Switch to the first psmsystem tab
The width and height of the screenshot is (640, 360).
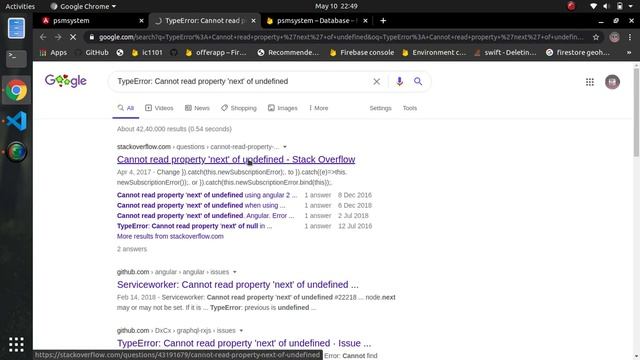(93, 21)
